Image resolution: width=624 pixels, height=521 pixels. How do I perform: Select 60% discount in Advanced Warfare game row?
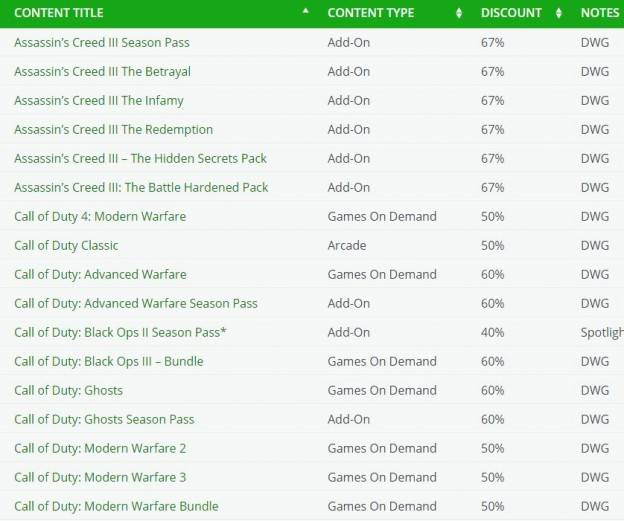492,275
